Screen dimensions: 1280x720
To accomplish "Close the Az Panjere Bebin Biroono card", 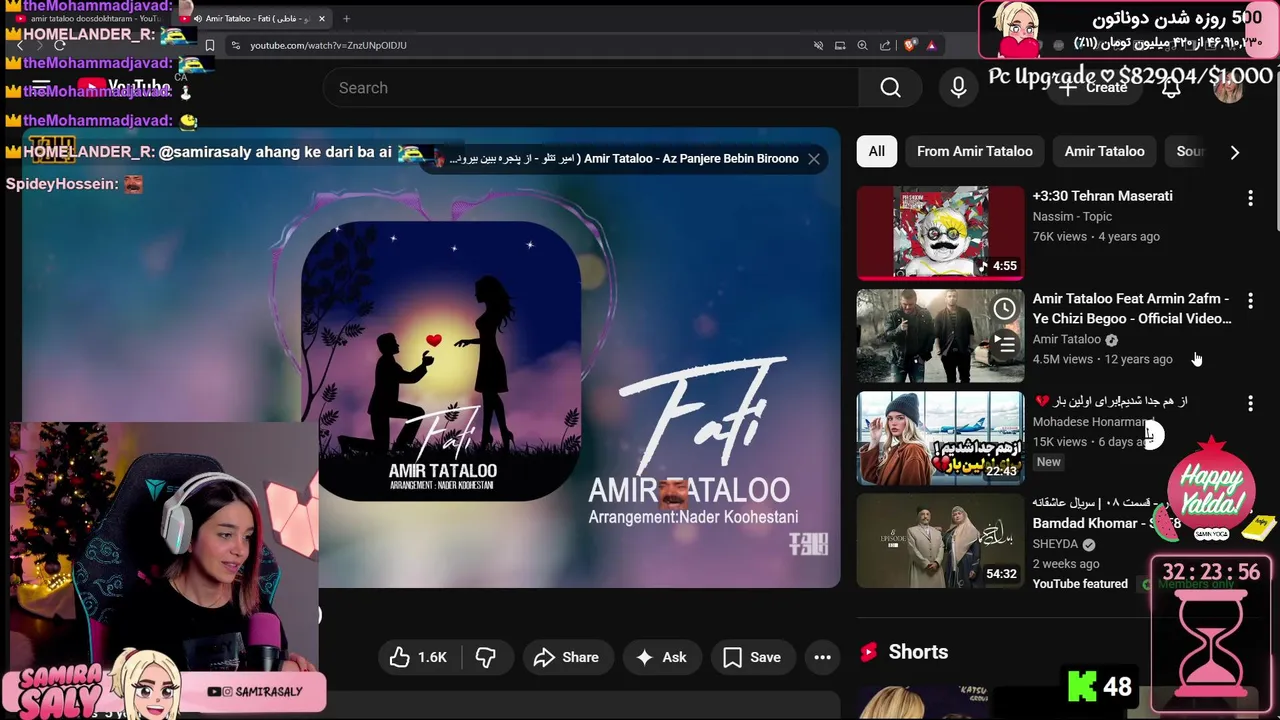I will coord(814,158).
